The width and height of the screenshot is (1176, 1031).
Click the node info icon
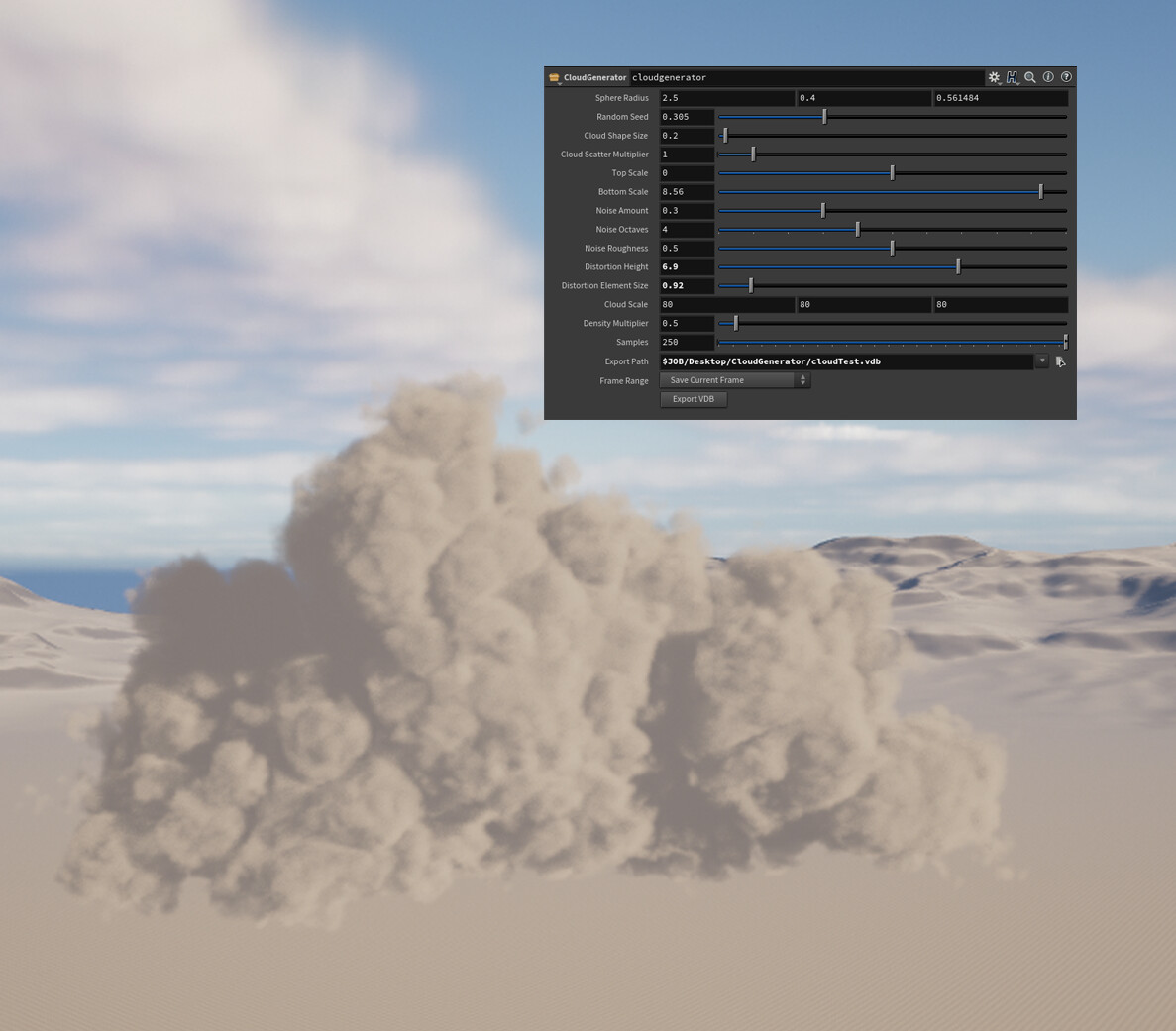1048,77
